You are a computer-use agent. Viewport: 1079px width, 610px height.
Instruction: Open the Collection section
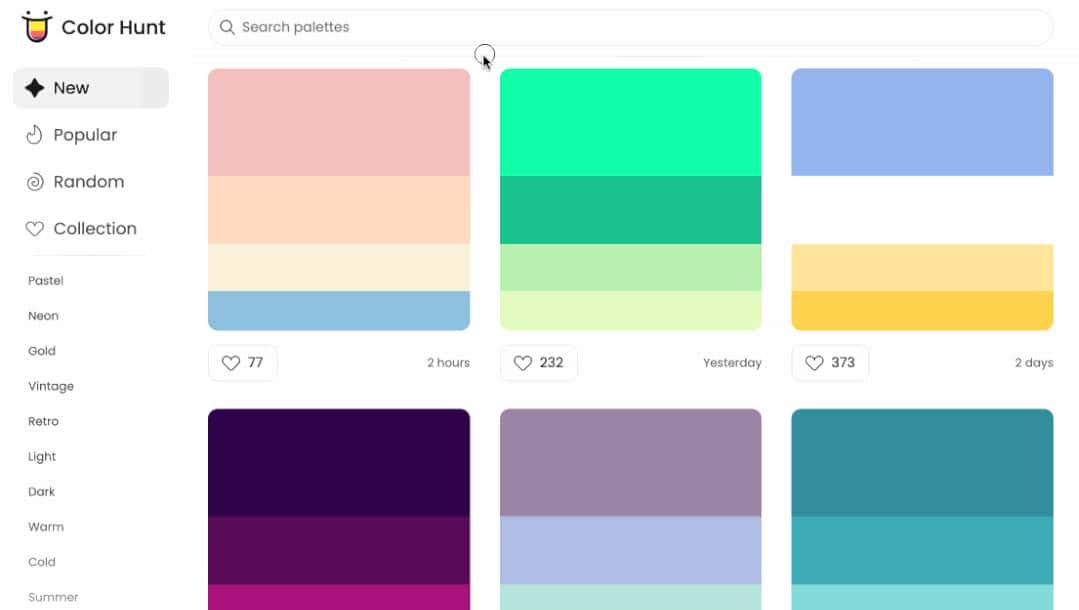pos(94,229)
